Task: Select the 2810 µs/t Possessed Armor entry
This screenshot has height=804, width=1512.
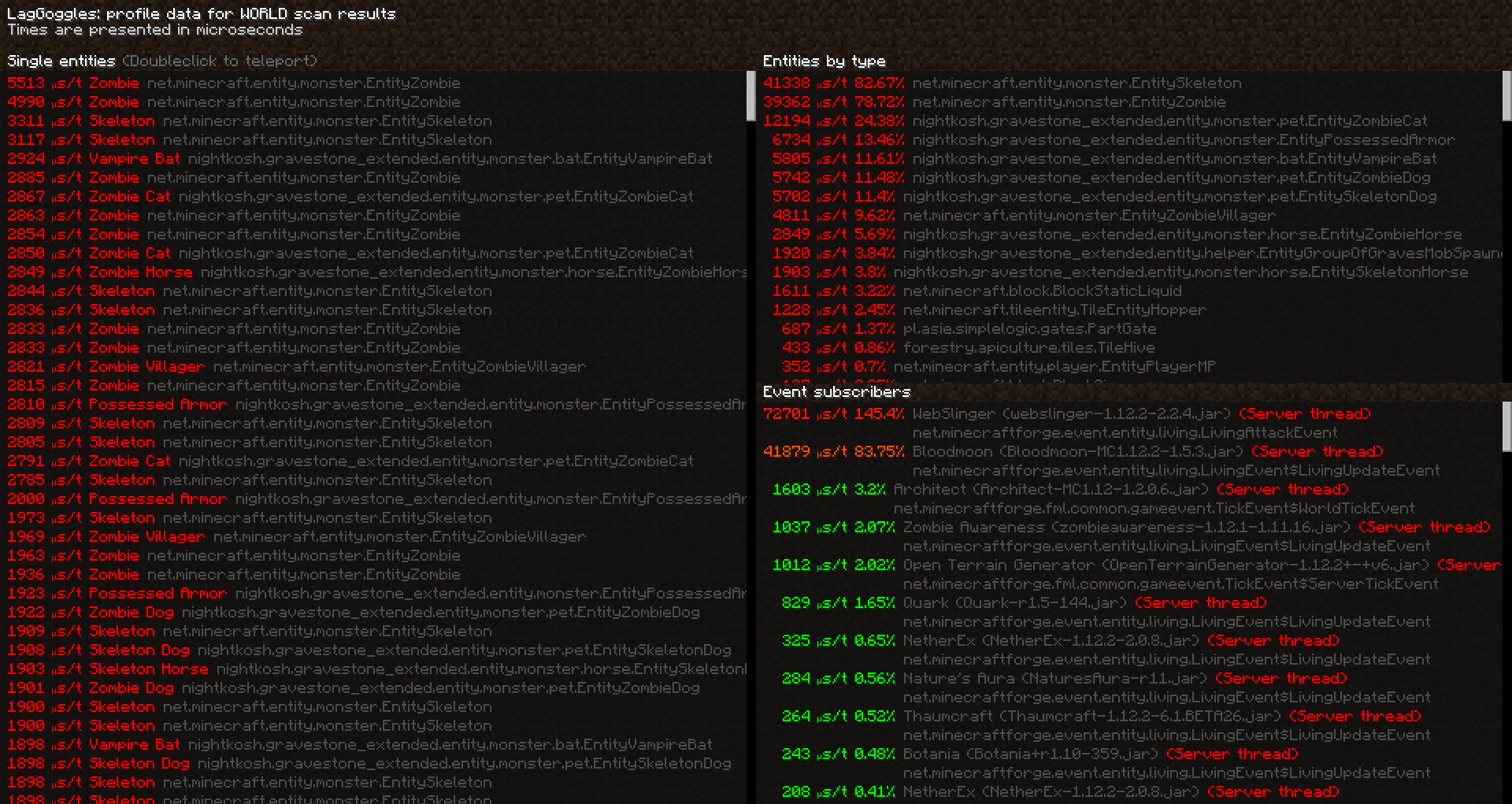Action: point(376,404)
